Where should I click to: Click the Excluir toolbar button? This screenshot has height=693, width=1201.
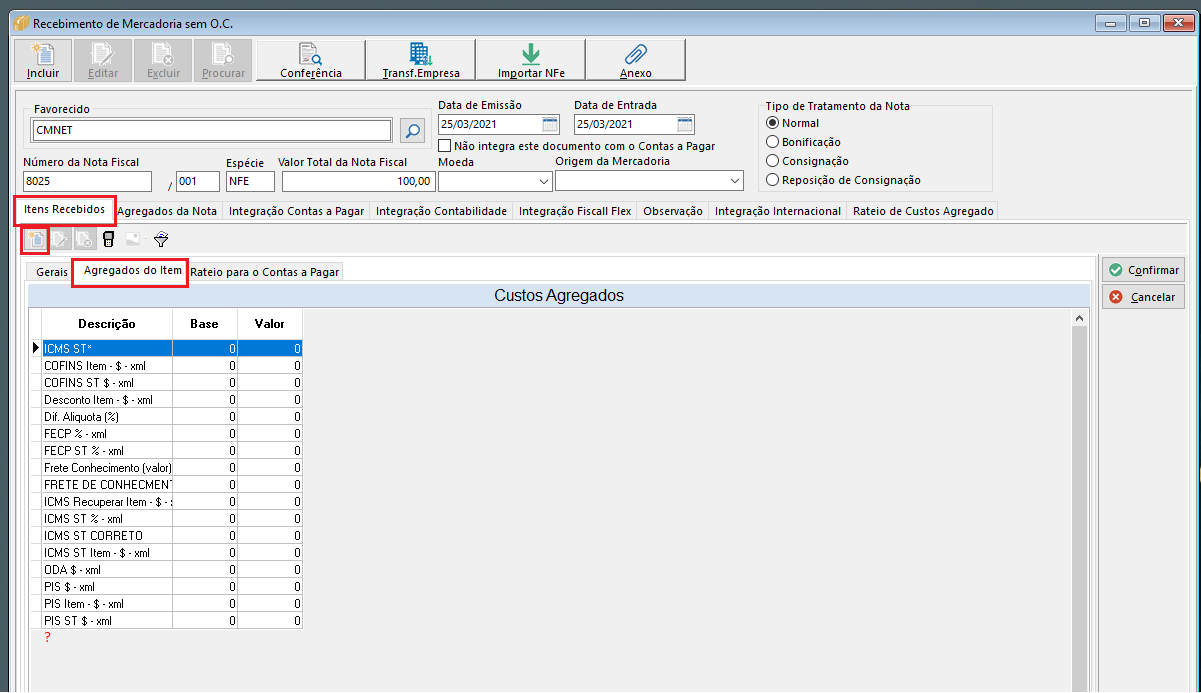pos(163,60)
